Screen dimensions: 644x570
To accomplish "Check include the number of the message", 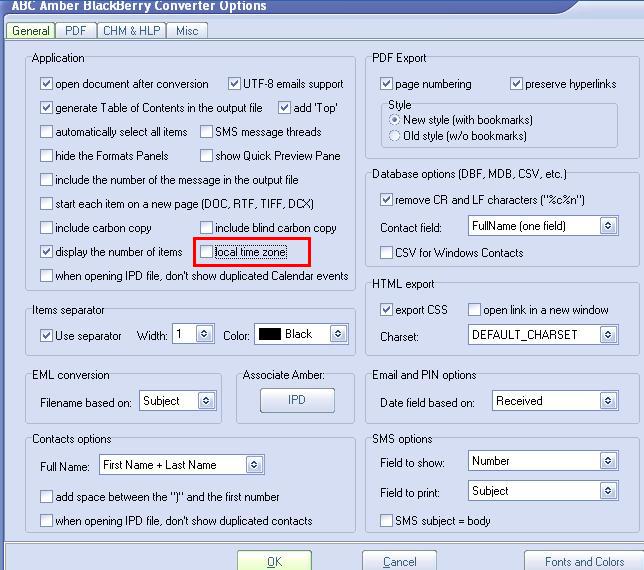I will (x=46, y=180).
